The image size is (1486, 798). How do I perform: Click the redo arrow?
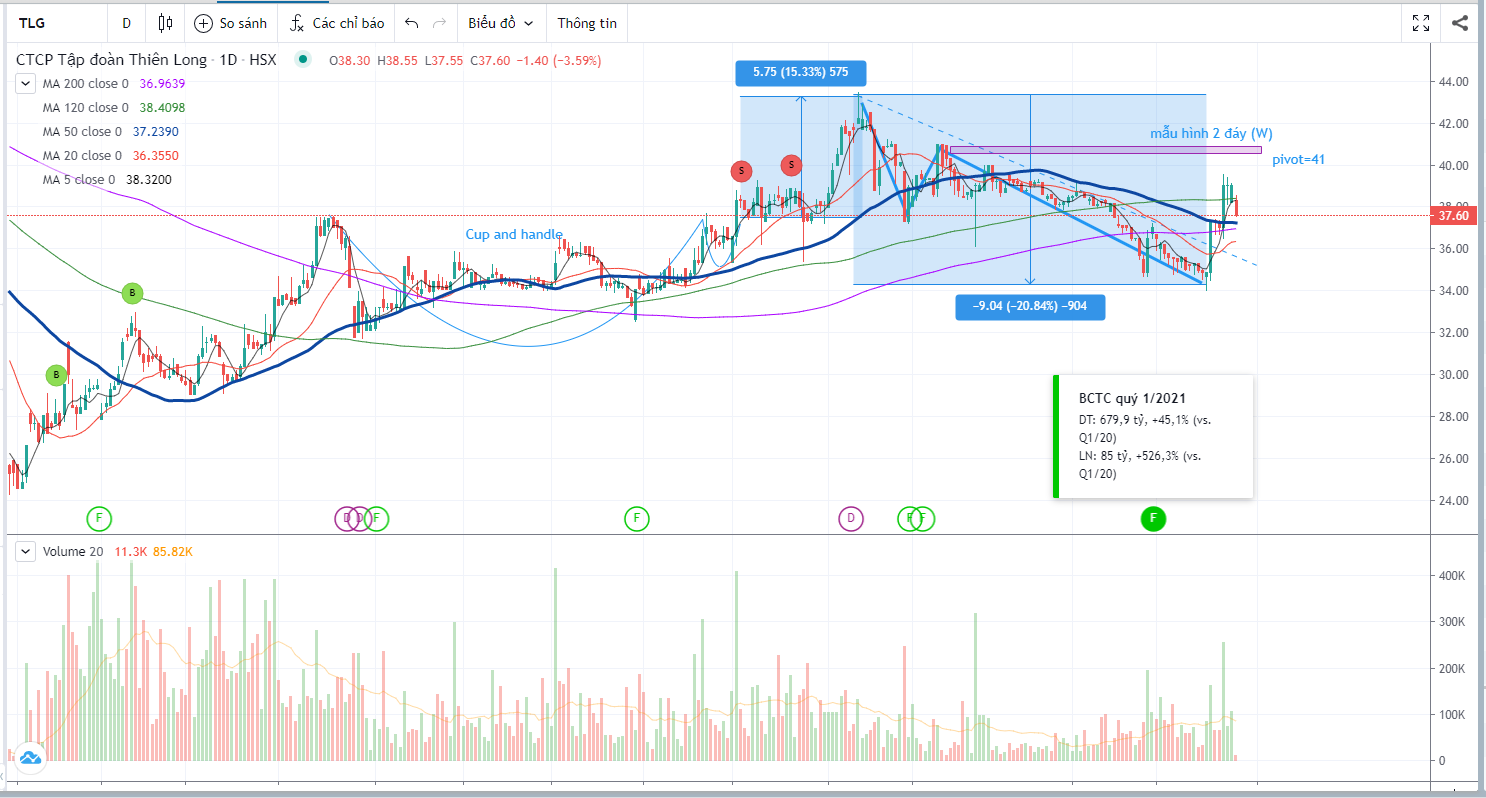[x=439, y=23]
